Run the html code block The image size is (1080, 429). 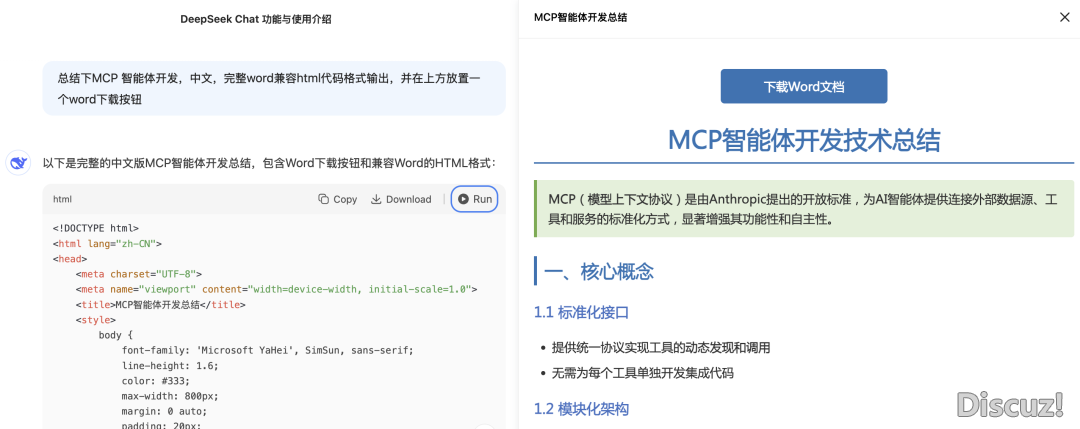(x=475, y=199)
